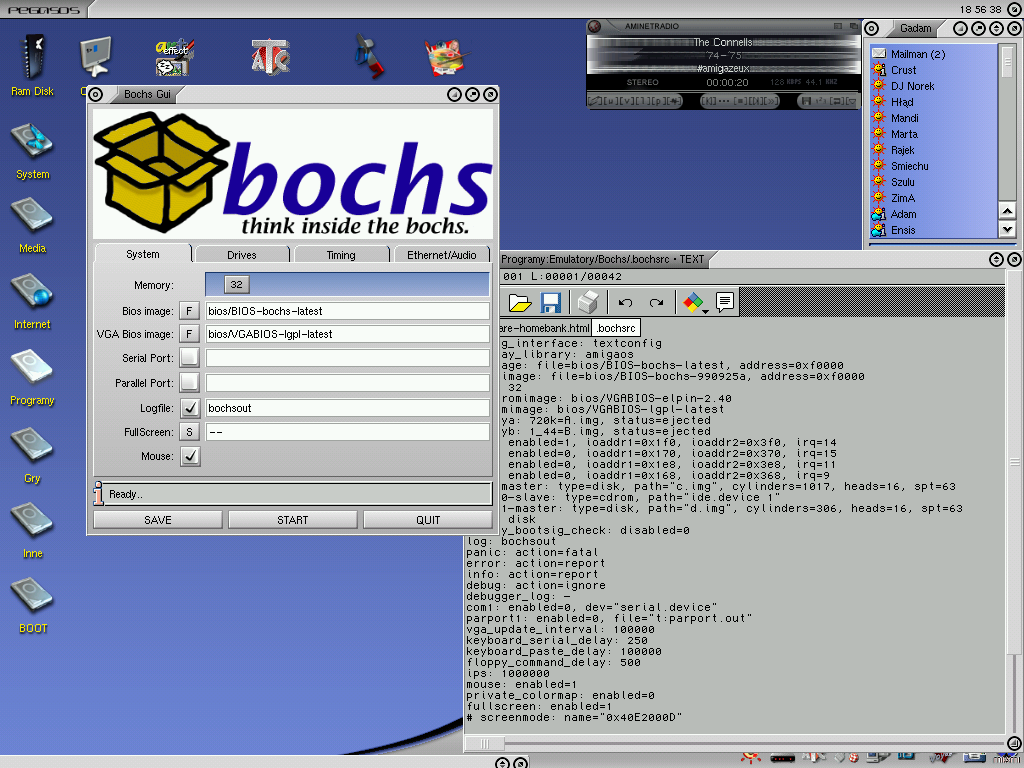Click the undo arrow in editor toolbar
The height and width of the screenshot is (768, 1024).
(626, 302)
